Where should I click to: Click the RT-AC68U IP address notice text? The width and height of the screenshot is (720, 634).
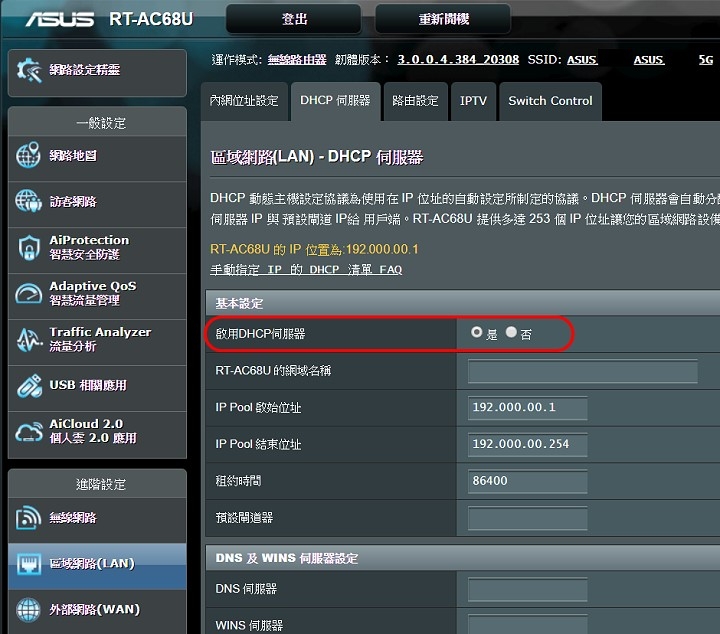coord(315,249)
